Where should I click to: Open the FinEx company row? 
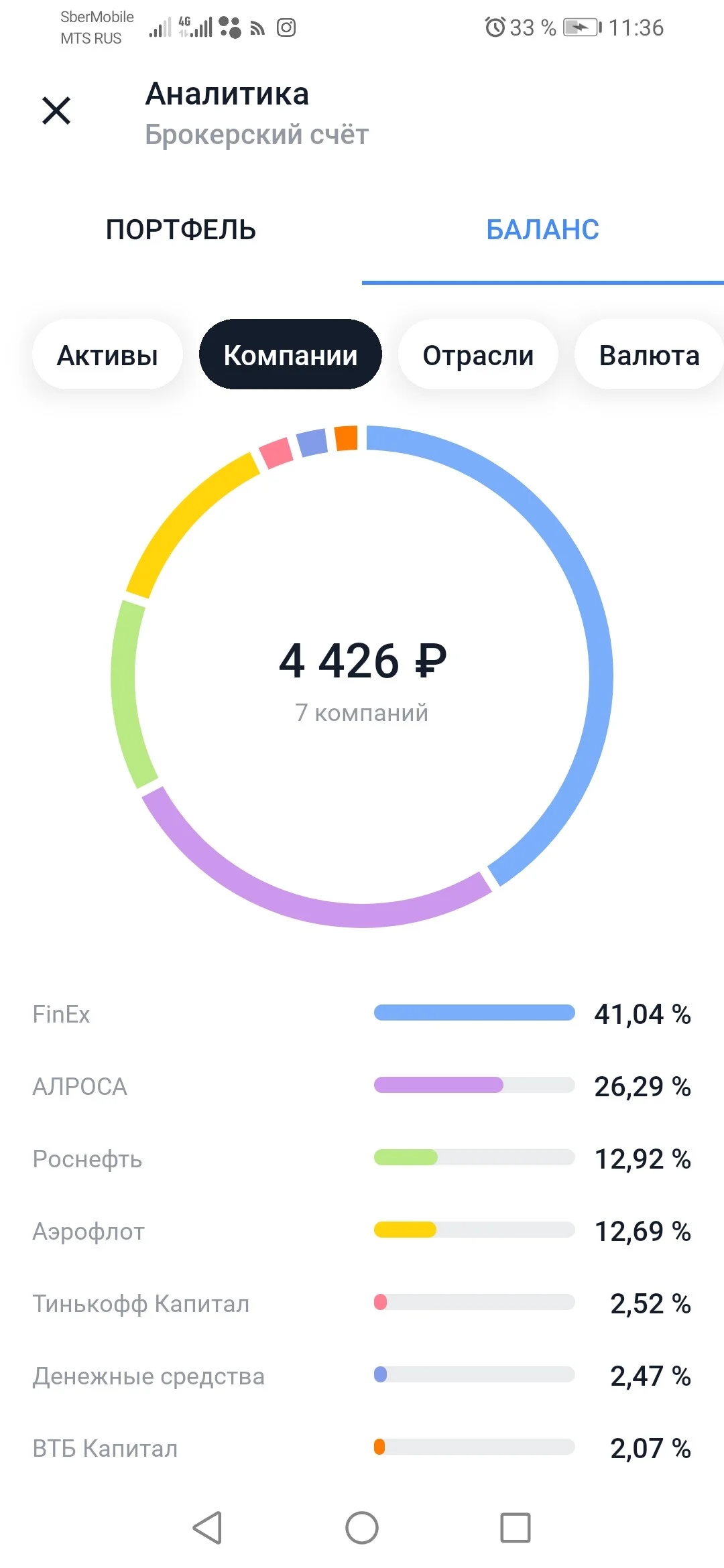tap(362, 1014)
